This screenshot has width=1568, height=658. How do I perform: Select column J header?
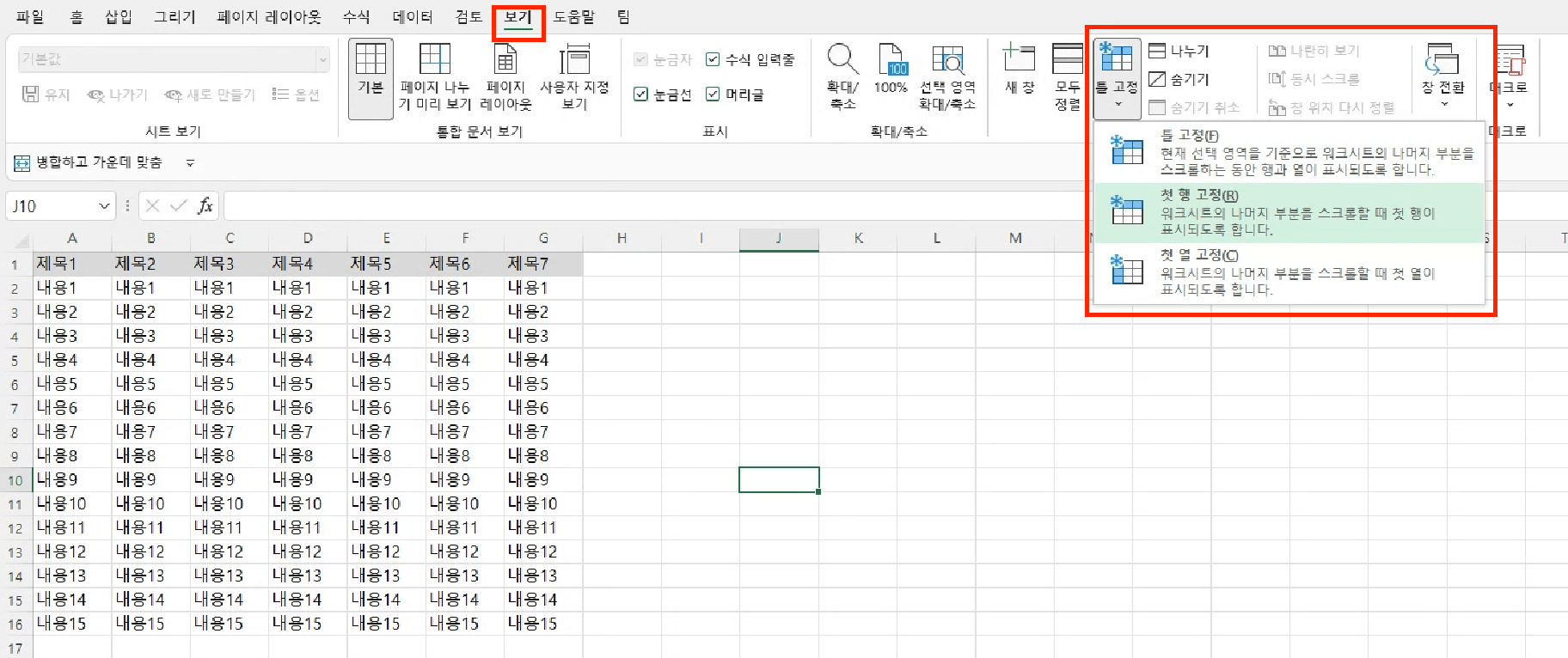coord(779,238)
